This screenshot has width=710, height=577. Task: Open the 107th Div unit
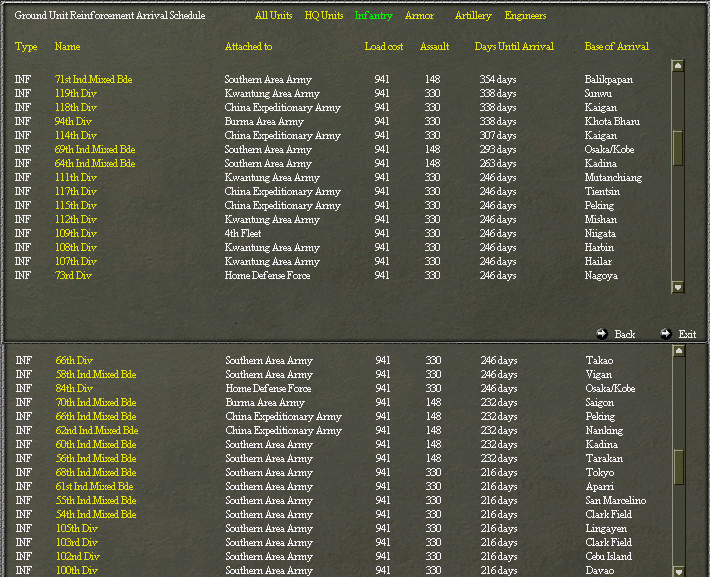coord(76,262)
